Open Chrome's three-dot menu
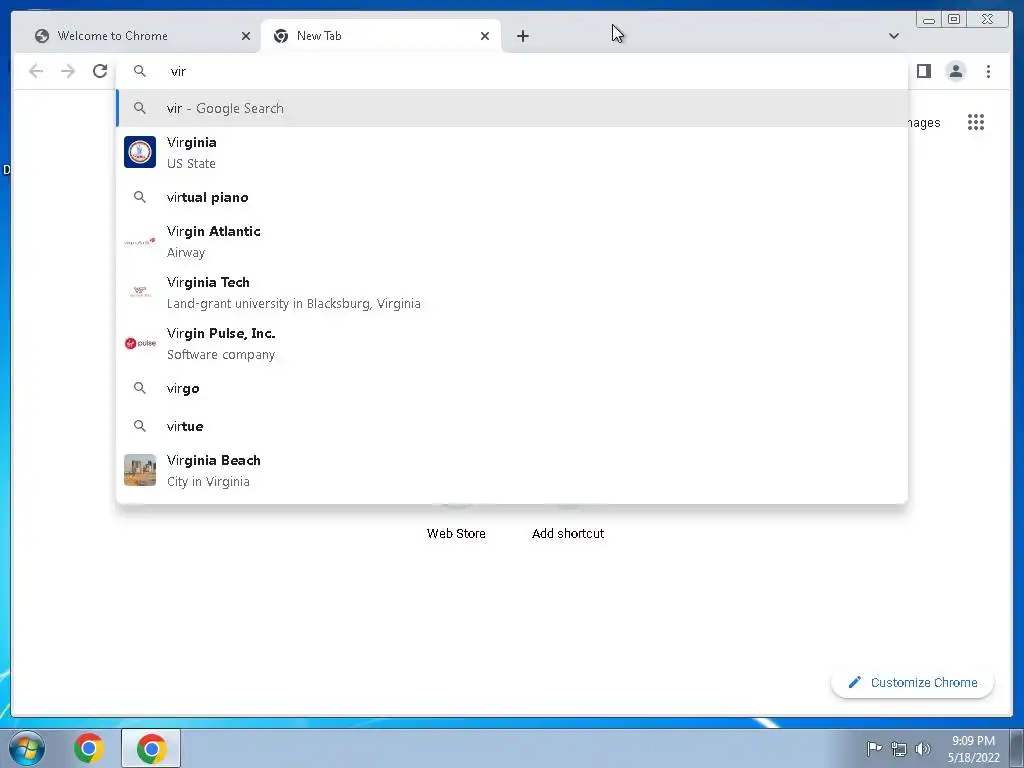This screenshot has height=768, width=1024. [988, 71]
